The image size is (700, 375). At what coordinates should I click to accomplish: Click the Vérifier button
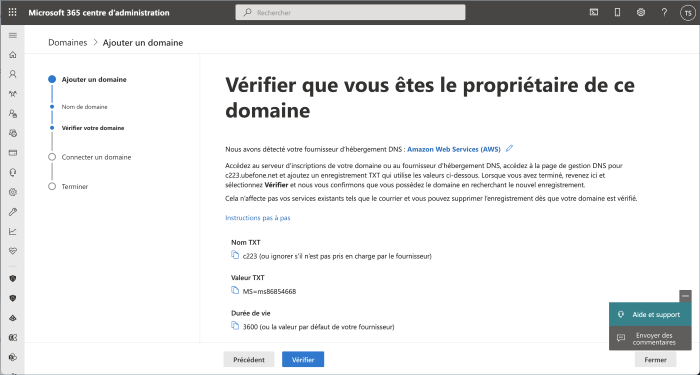click(303, 359)
